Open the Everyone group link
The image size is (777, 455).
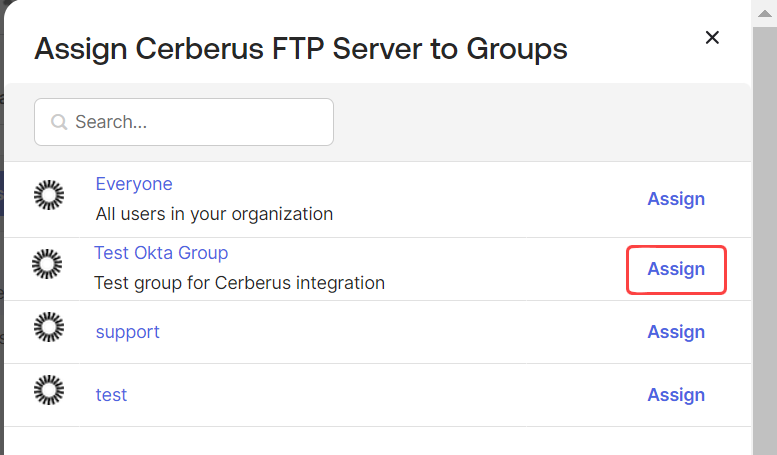134,184
